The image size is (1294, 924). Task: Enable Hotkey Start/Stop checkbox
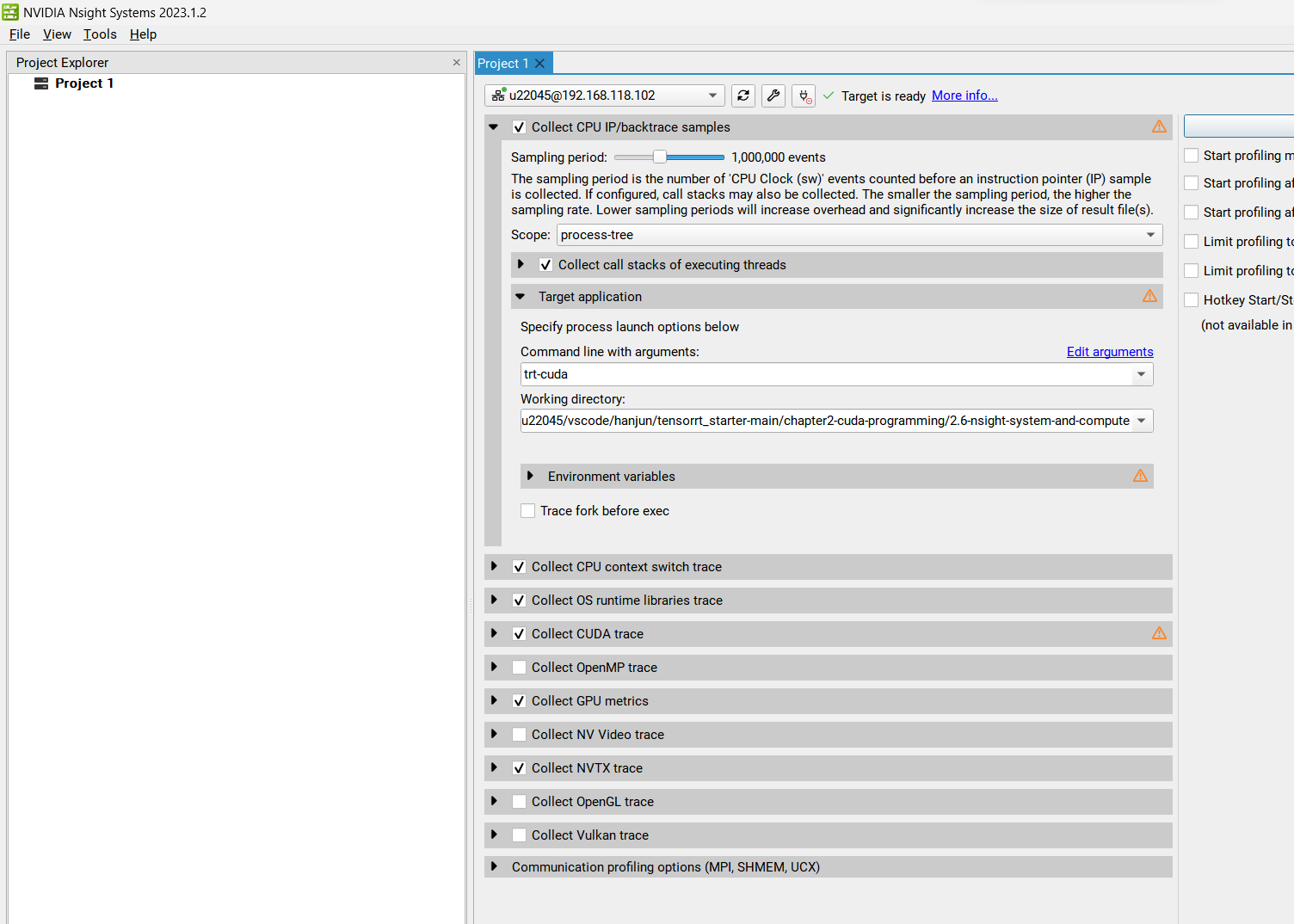[1192, 300]
